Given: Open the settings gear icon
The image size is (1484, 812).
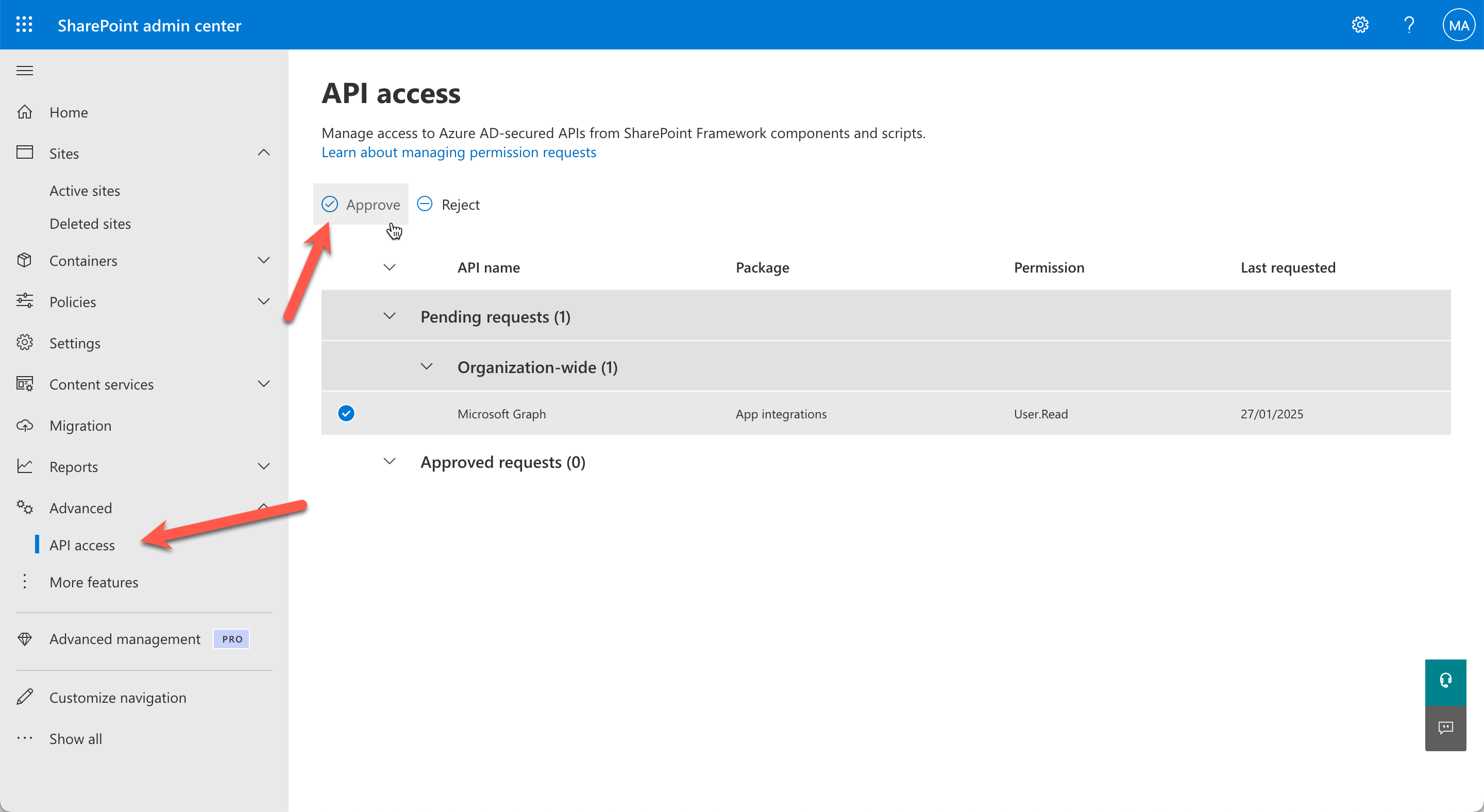Looking at the screenshot, I should pyautogui.click(x=1360, y=24).
